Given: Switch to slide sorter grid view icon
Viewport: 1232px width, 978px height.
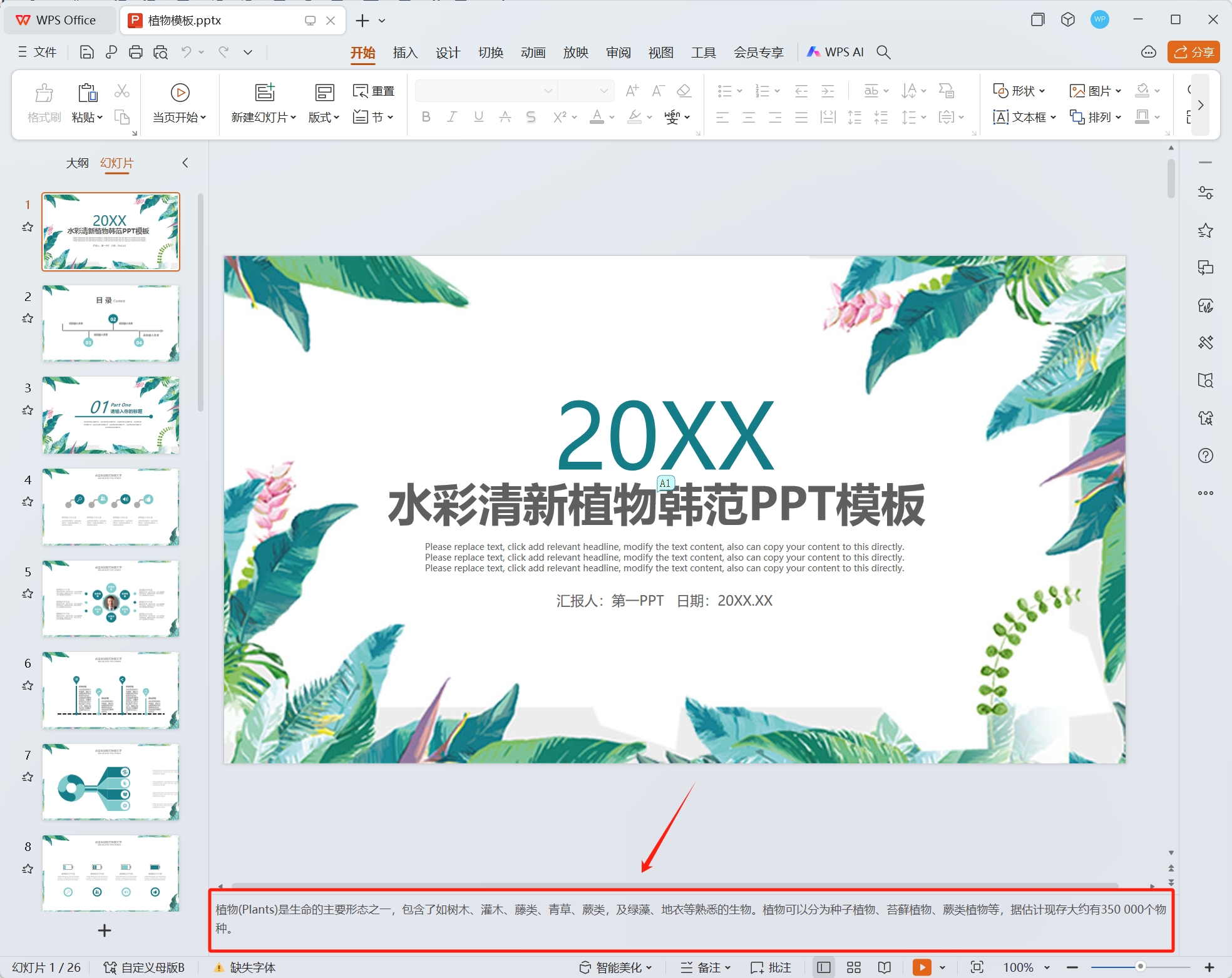Looking at the screenshot, I should click(x=854, y=967).
